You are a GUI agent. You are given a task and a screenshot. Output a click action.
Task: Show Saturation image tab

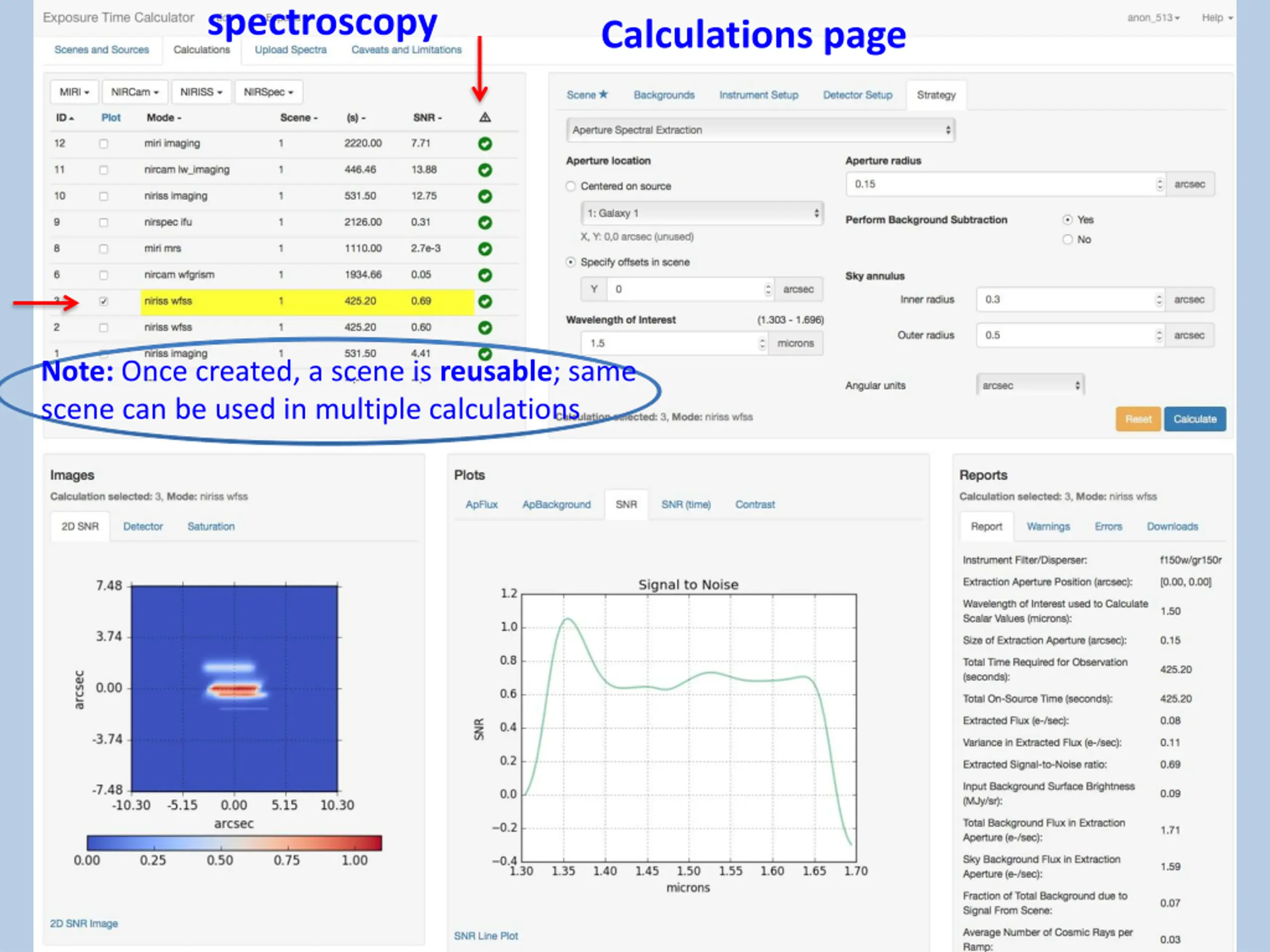pos(211,526)
